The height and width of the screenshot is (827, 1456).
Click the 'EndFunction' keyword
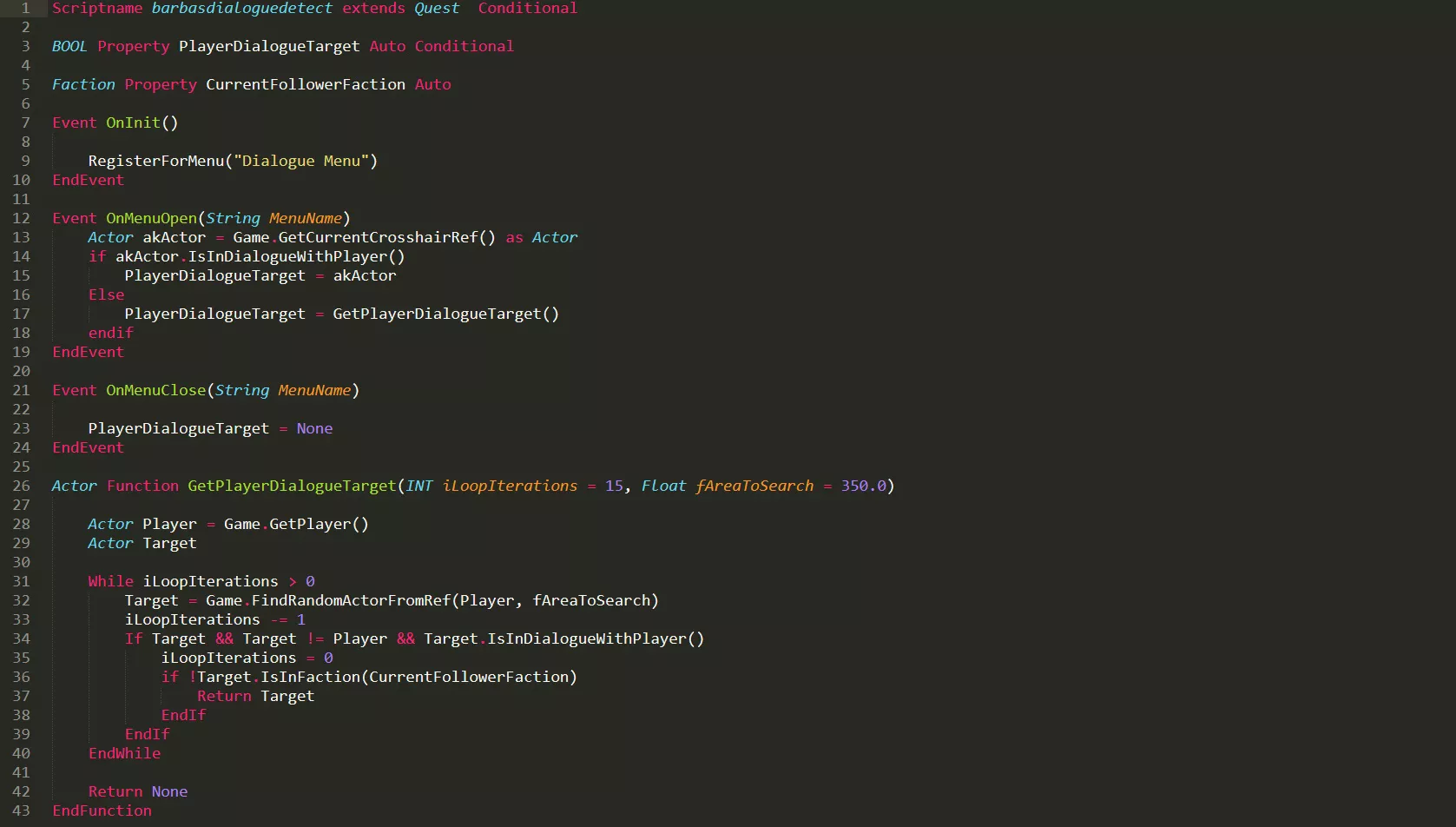point(102,810)
